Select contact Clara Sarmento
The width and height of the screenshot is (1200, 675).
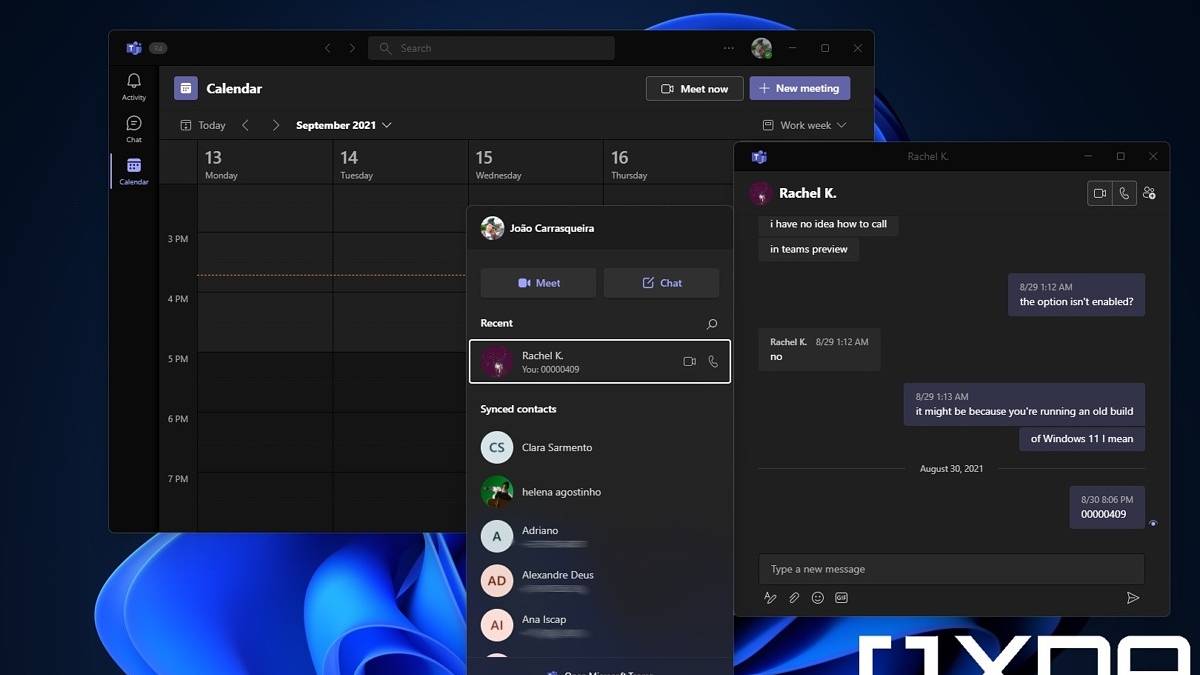coord(600,447)
